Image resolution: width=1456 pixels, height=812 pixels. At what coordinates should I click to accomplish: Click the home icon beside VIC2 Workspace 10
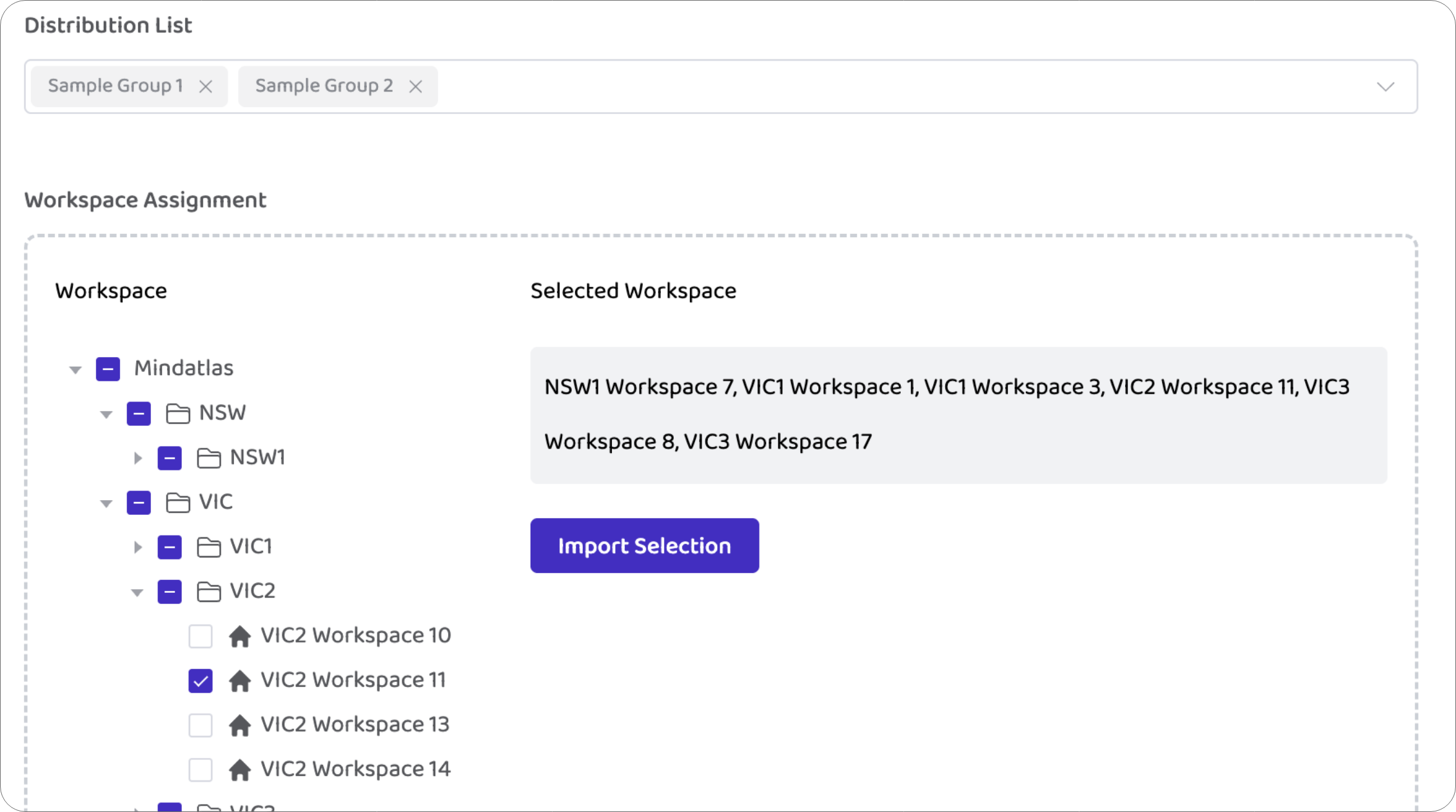click(x=240, y=636)
